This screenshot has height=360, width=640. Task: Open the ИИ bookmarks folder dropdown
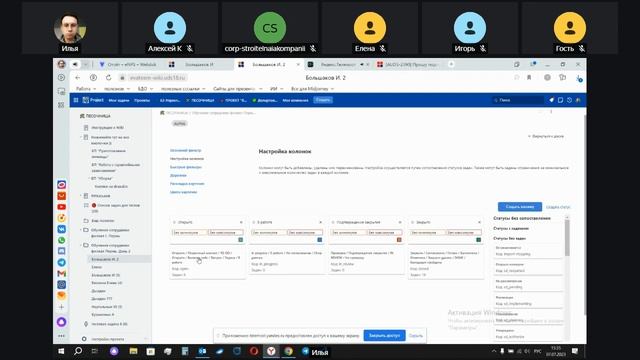(276, 89)
